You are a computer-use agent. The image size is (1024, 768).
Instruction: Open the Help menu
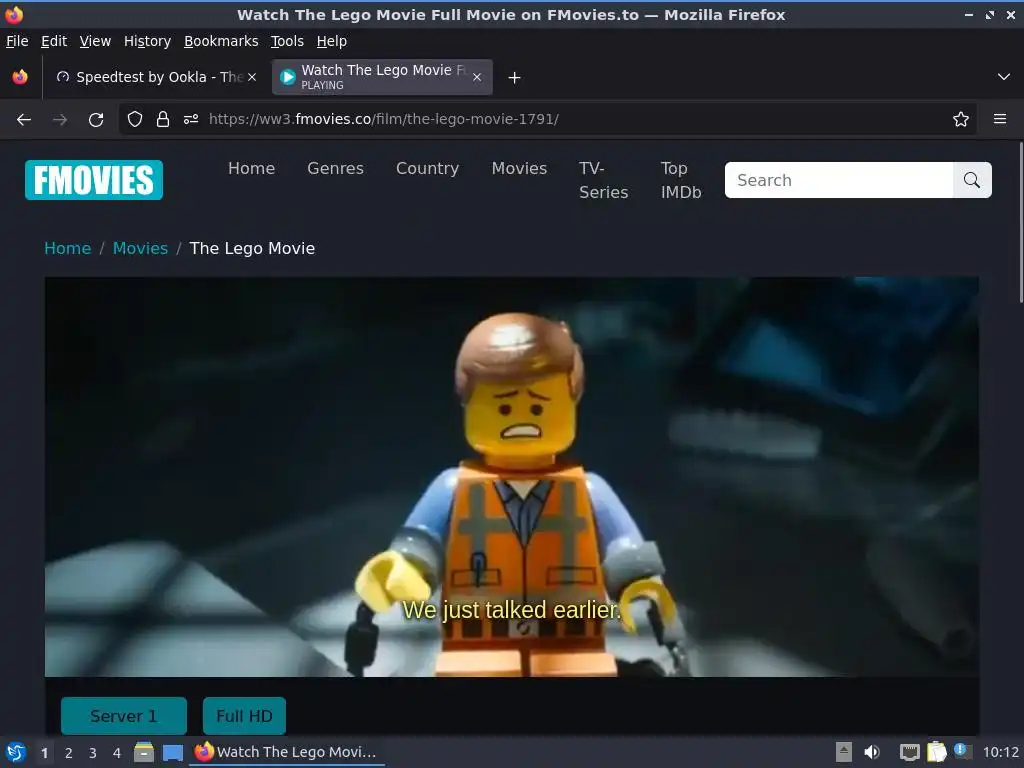[x=332, y=41]
